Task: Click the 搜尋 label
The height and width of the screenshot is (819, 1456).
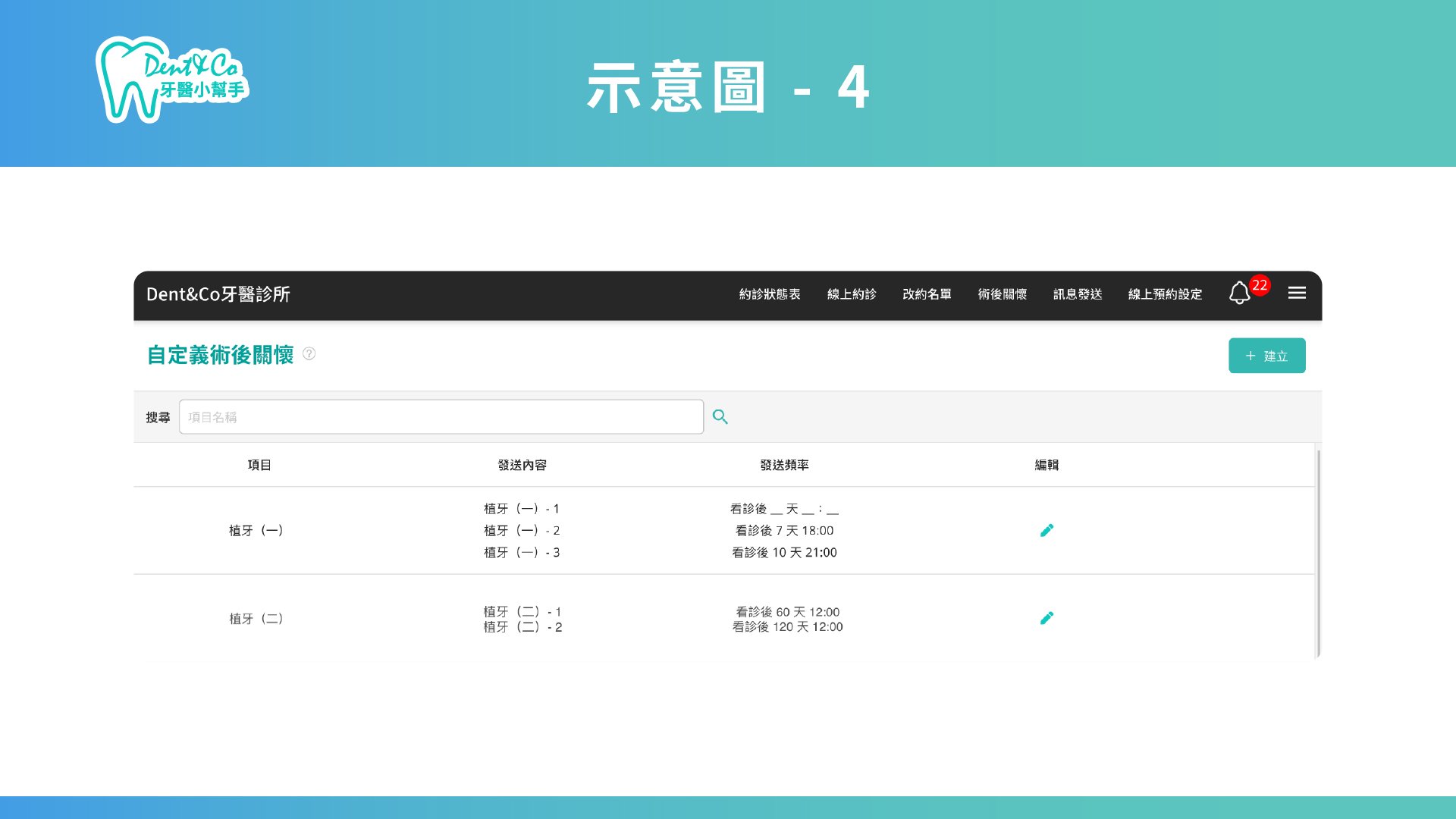Action: 158,417
